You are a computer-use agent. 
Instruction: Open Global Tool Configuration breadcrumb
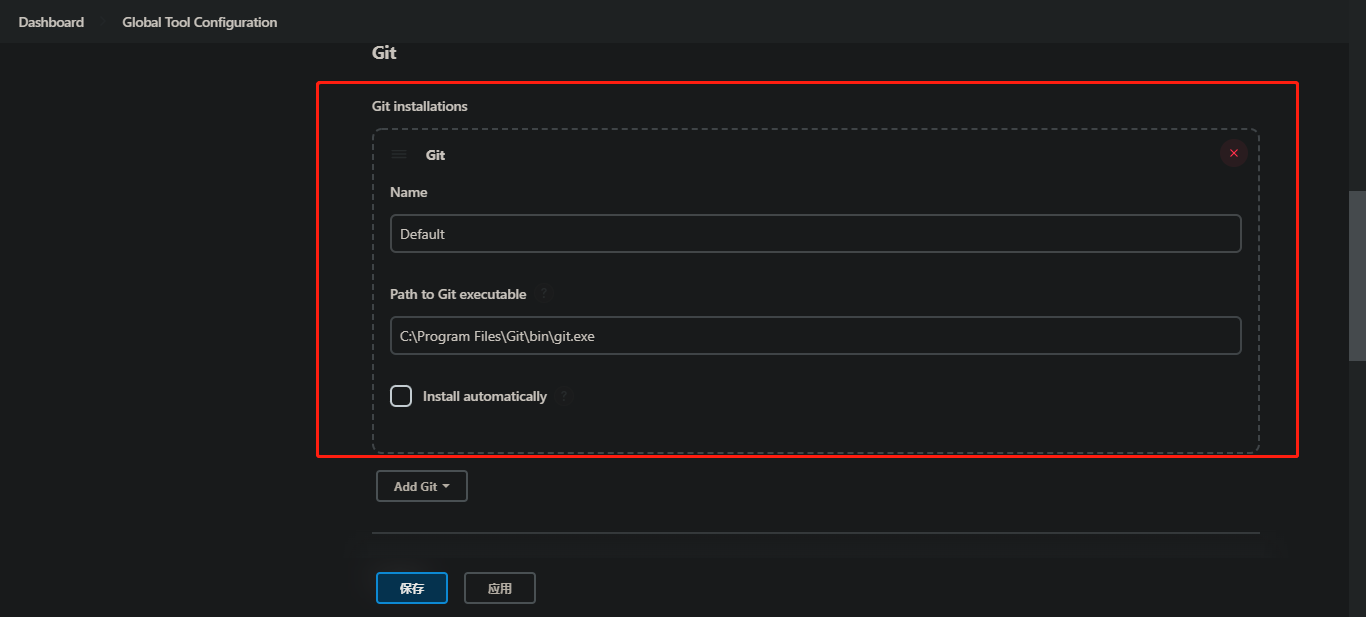coord(200,22)
